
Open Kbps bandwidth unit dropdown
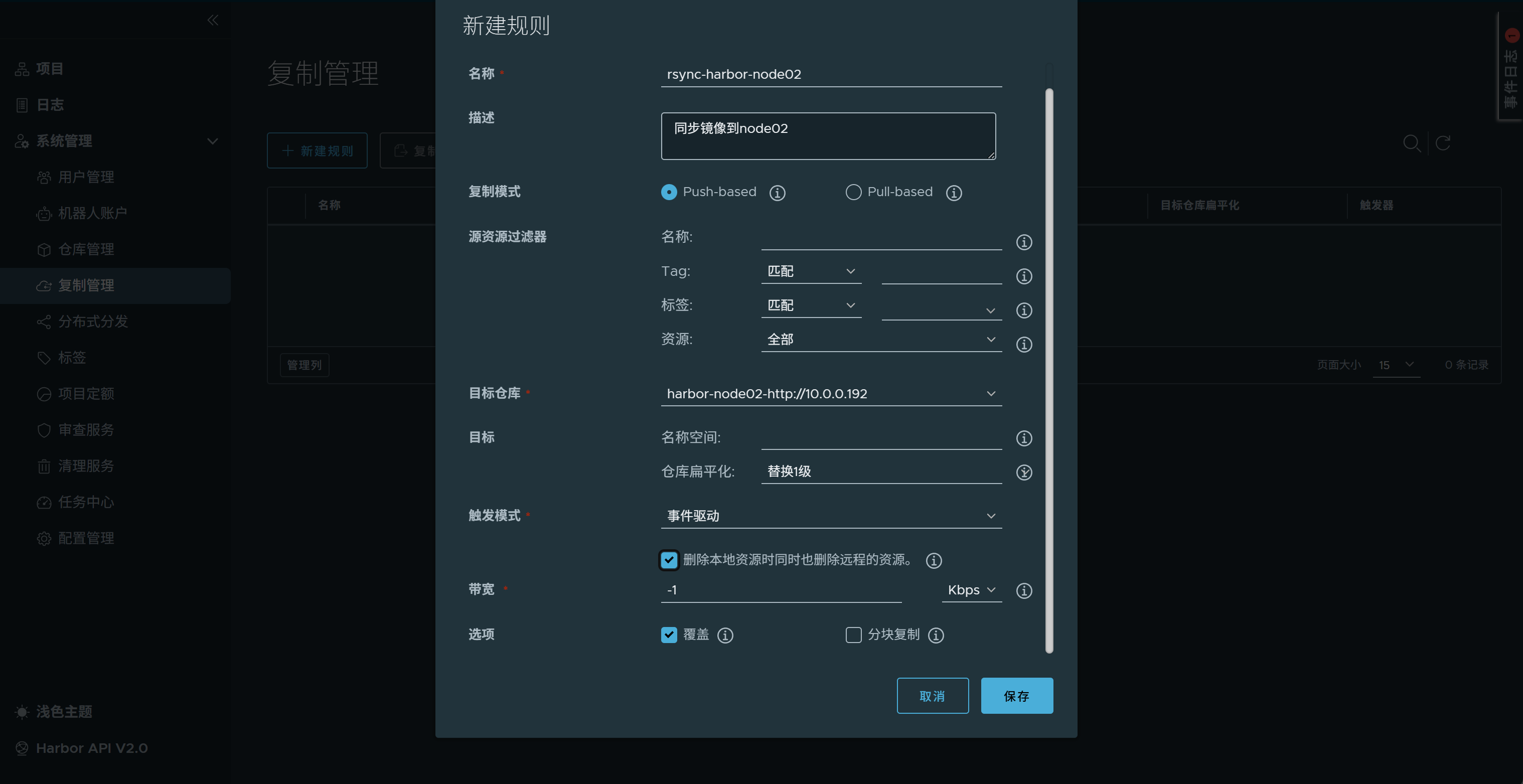[971, 589]
